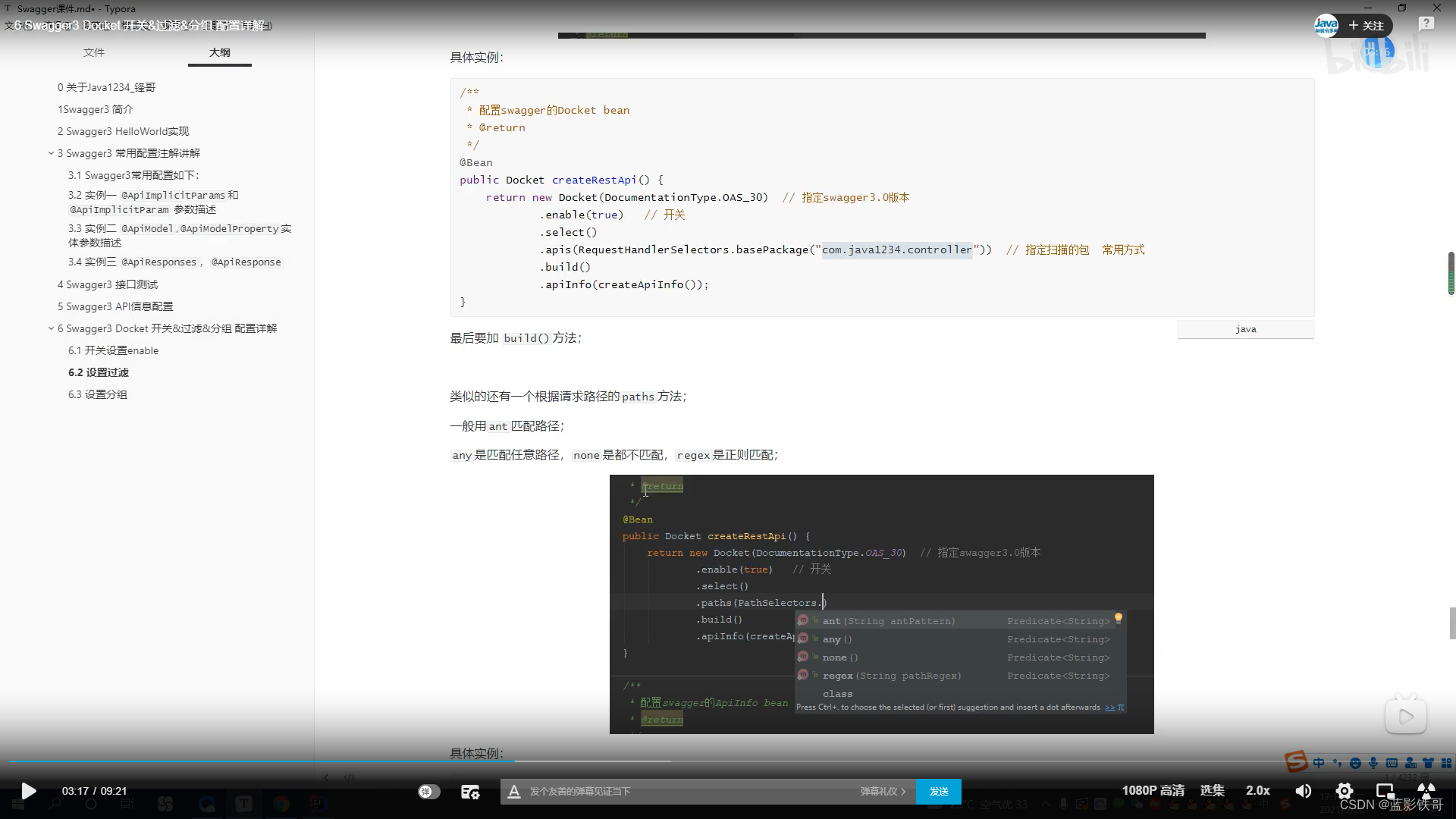1456x819 pixels.
Task: Collapse the 6 Swagger3 Docket section chevron
Action: coord(51,328)
